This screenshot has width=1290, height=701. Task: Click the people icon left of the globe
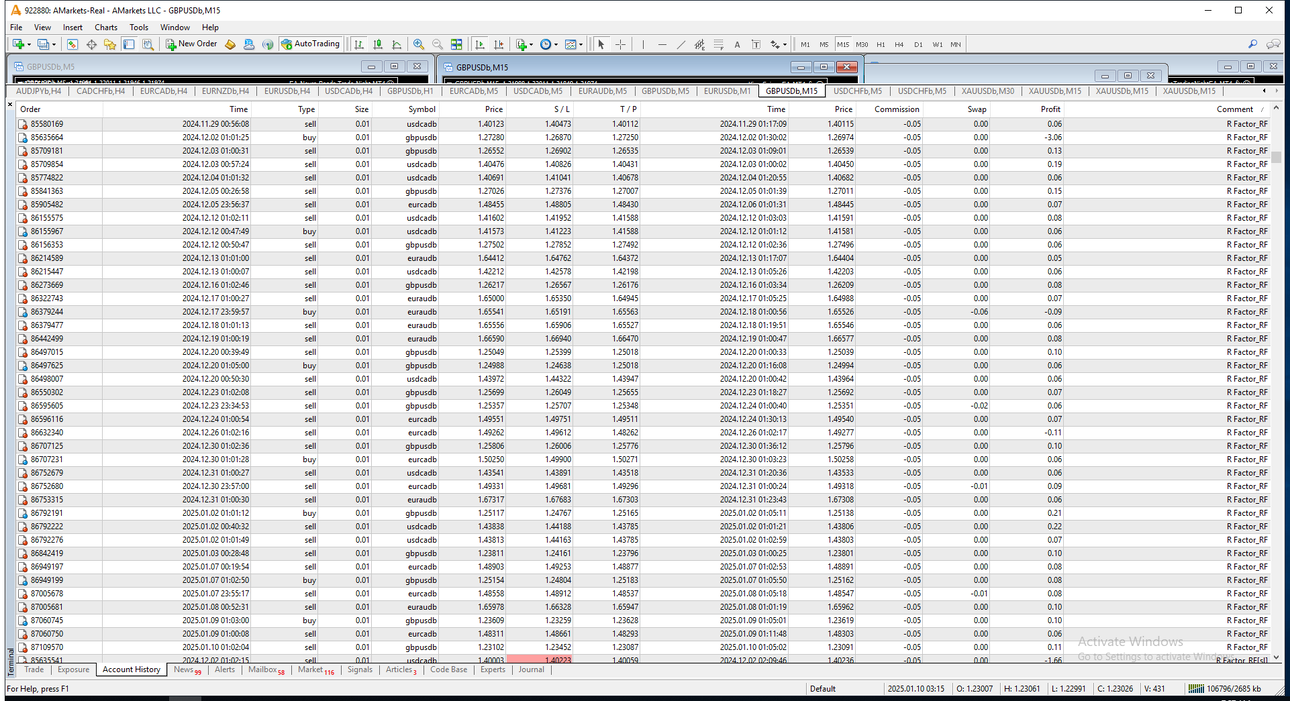coord(249,44)
